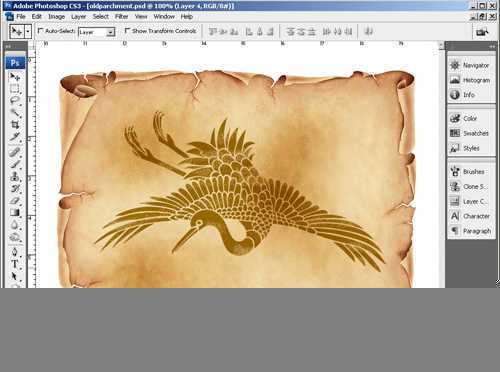Open the Help menu

187,16
